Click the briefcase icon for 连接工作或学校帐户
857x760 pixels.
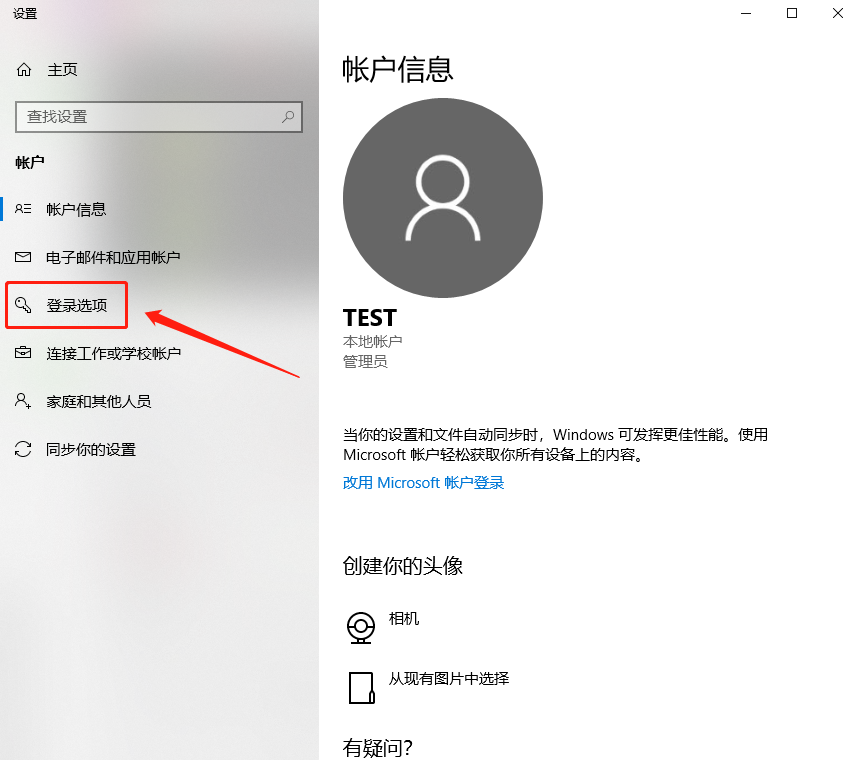point(23,353)
